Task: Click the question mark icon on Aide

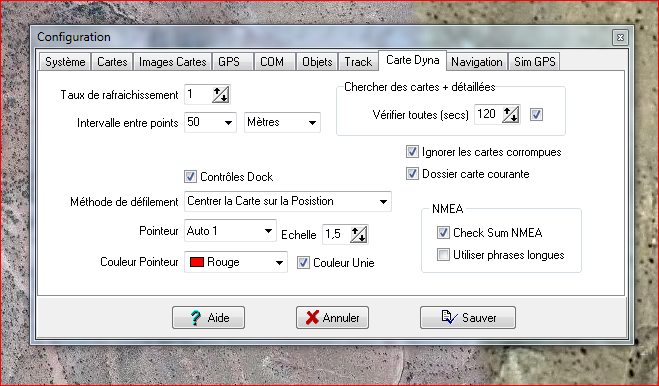Action: [196, 318]
